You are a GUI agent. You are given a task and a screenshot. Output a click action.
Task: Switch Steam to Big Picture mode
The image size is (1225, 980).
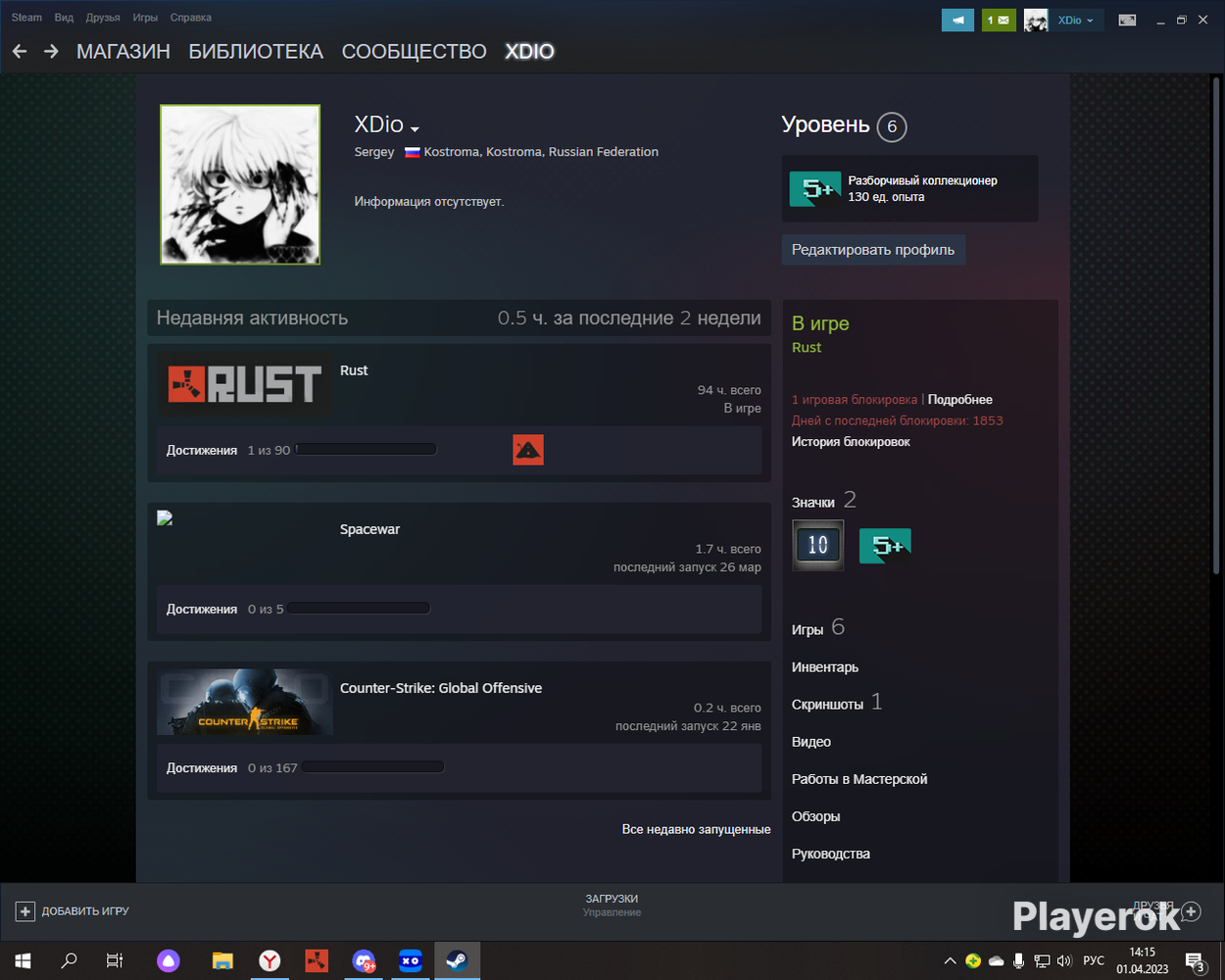(x=1127, y=20)
